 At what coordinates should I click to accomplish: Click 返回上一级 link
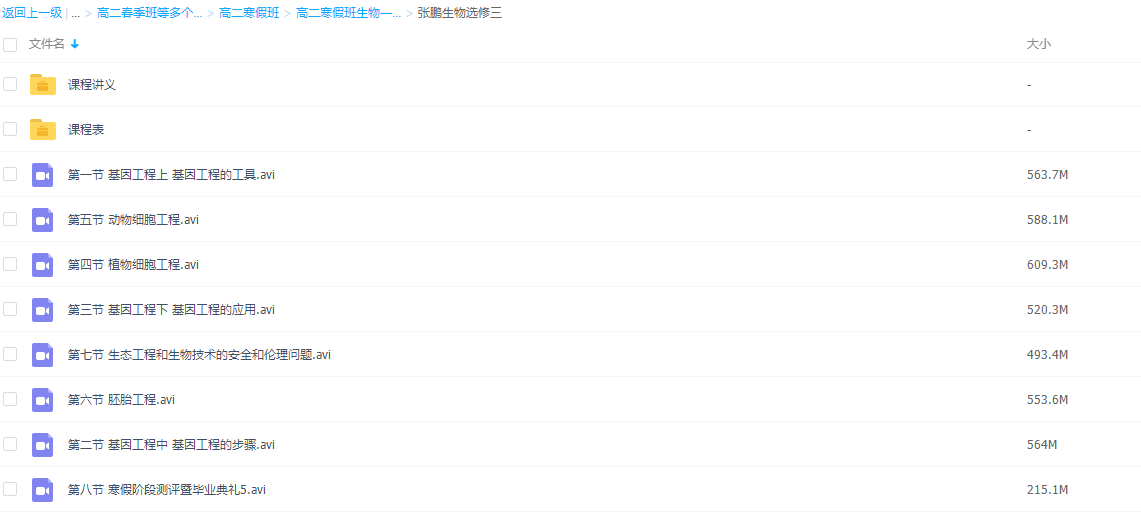coord(32,13)
